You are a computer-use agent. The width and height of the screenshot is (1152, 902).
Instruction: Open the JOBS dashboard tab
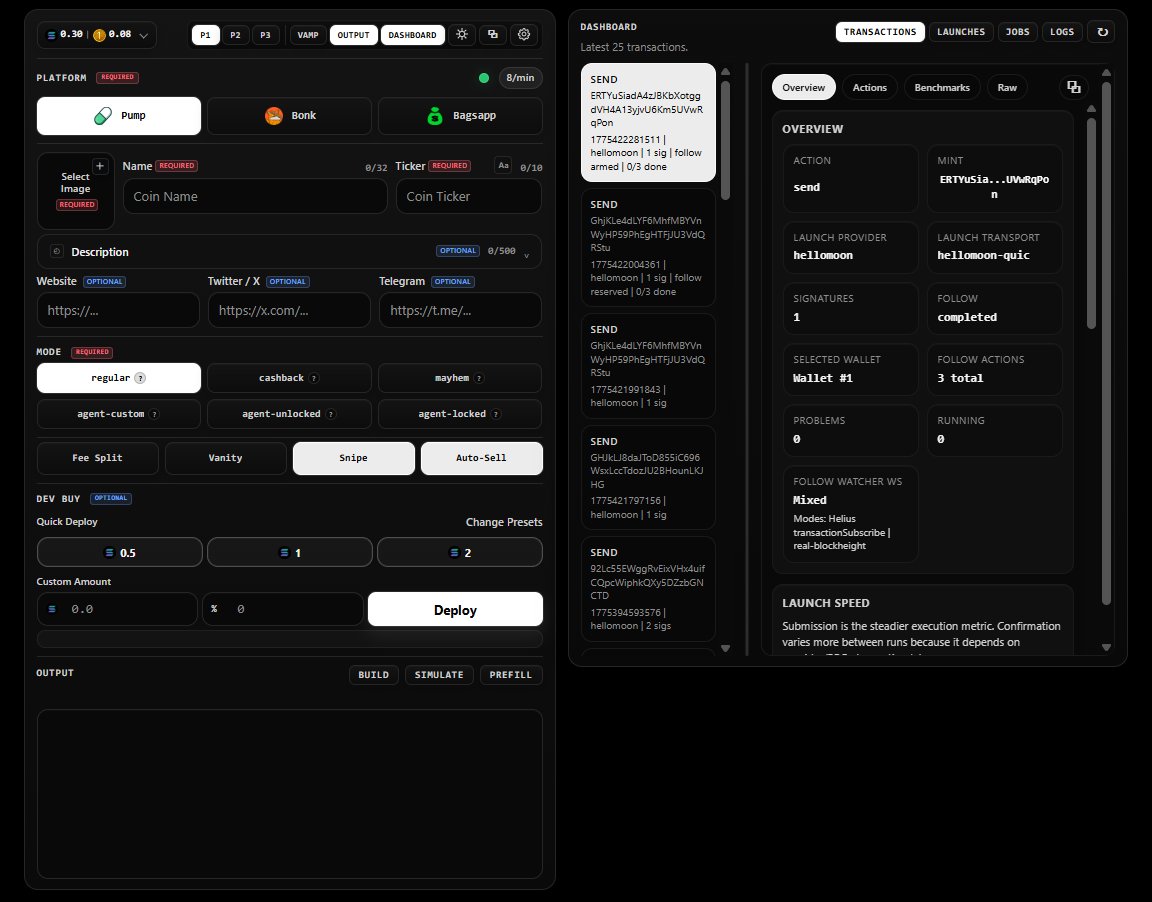(1018, 32)
